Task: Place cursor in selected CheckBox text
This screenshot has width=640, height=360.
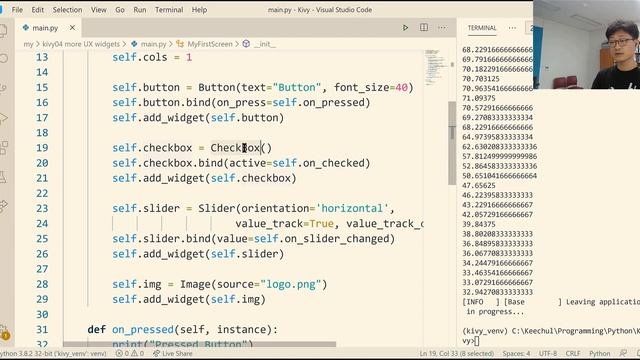Action: click(235, 148)
